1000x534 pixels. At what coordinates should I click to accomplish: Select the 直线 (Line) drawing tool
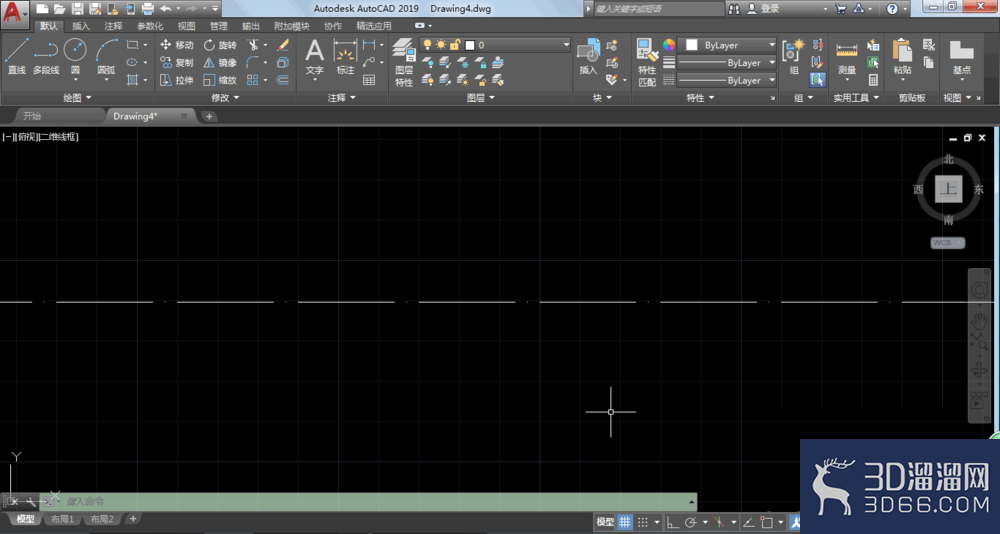tap(17, 56)
